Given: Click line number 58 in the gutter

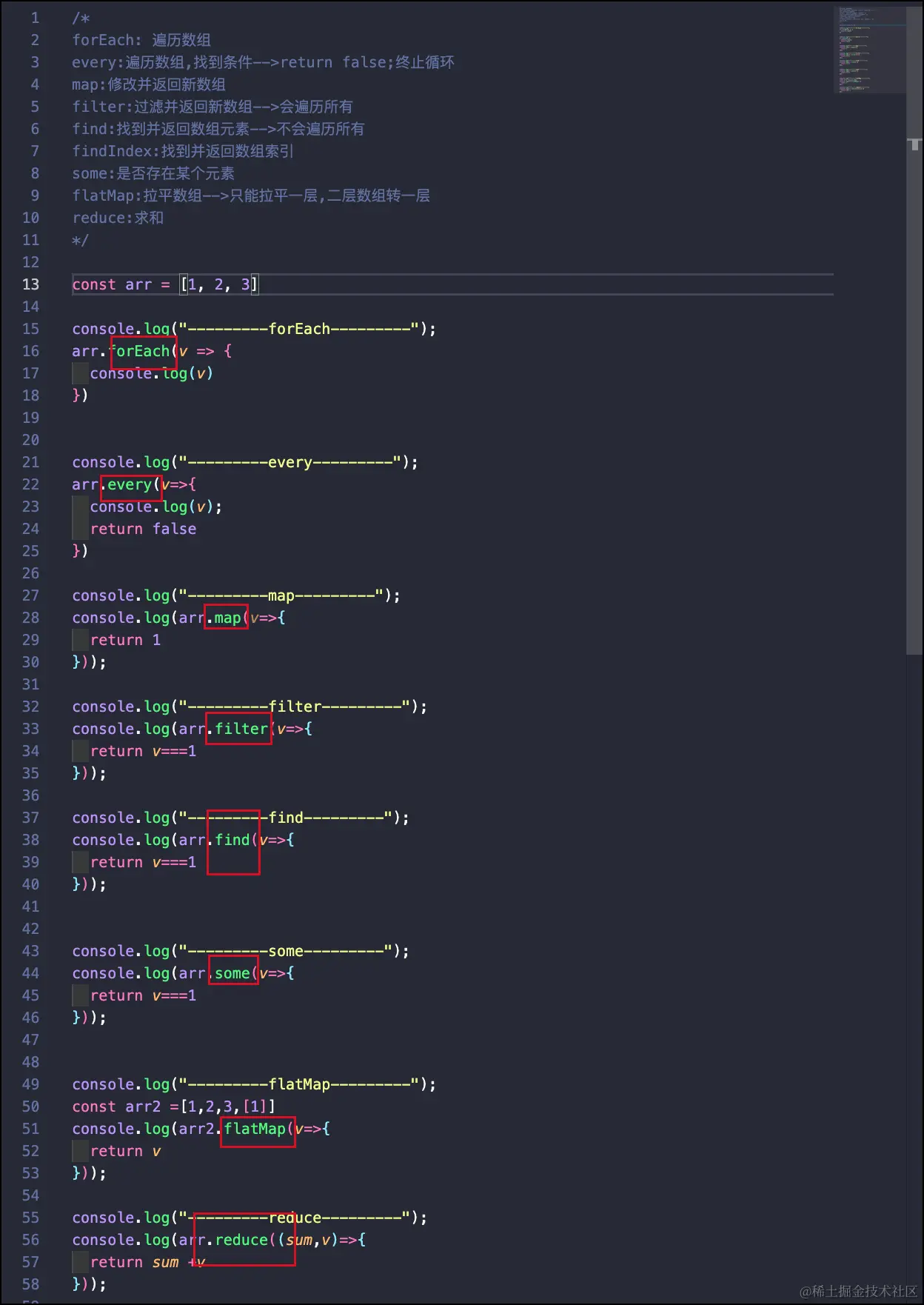Looking at the screenshot, I should 30,1284.
